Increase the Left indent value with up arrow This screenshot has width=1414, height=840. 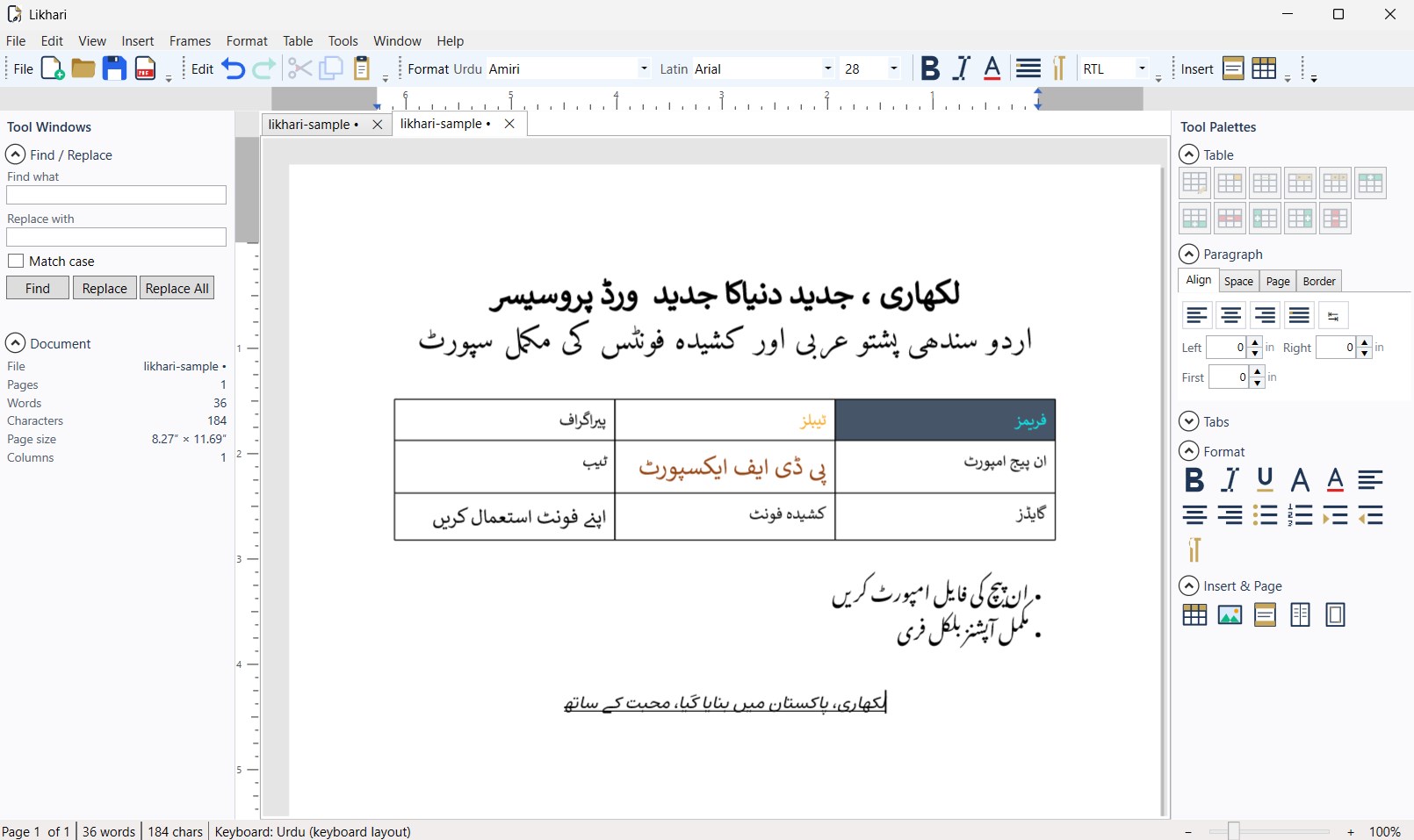tap(1255, 342)
